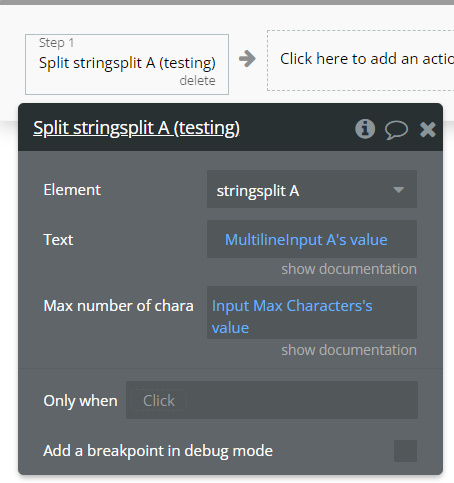
Task: Edit MultilineInput A's value expression
Action: (x=306, y=240)
